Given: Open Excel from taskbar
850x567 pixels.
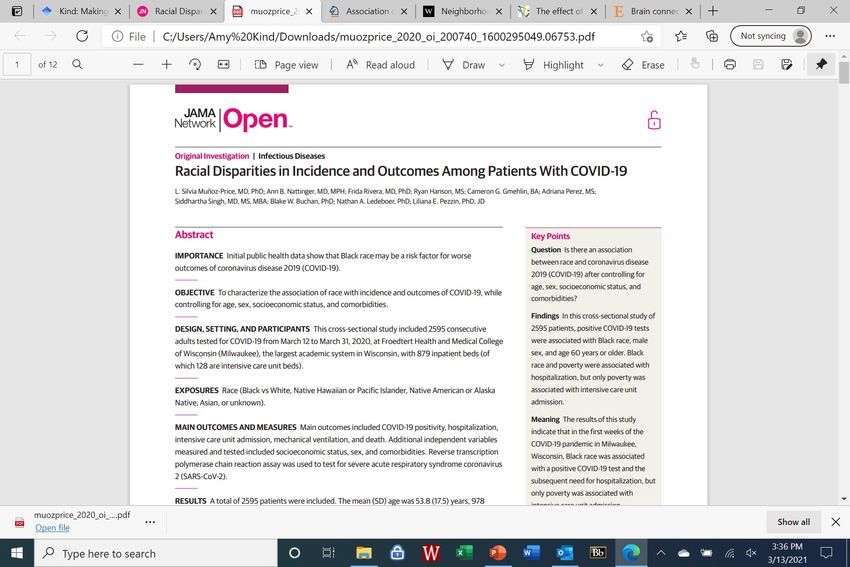Looking at the screenshot, I should [x=464, y=553].
